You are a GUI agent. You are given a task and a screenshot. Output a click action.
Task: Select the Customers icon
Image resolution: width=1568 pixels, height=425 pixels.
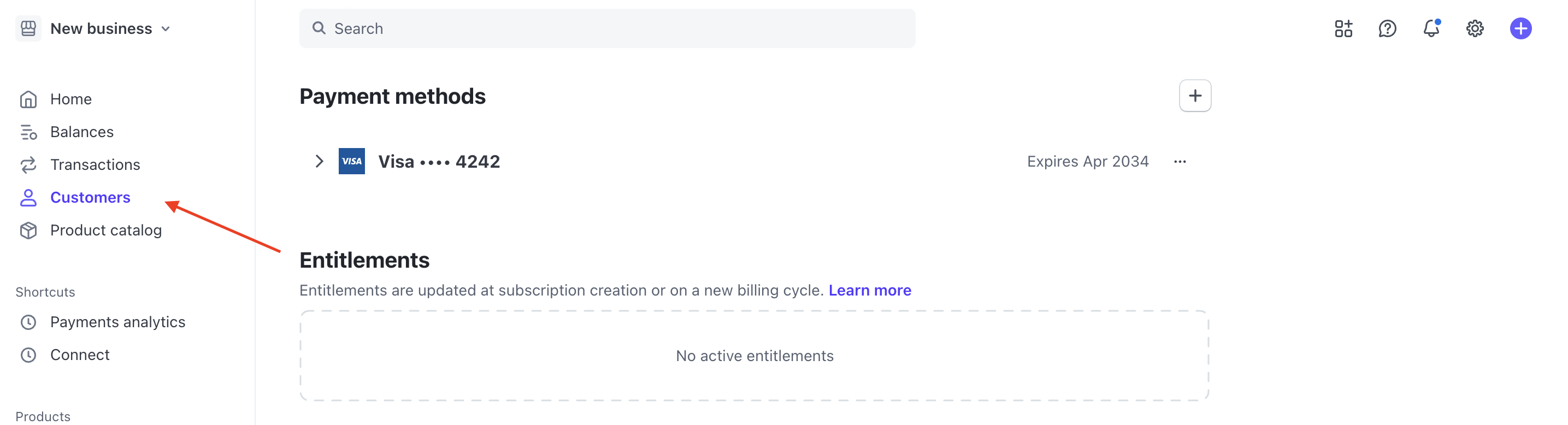coord(28,197)
